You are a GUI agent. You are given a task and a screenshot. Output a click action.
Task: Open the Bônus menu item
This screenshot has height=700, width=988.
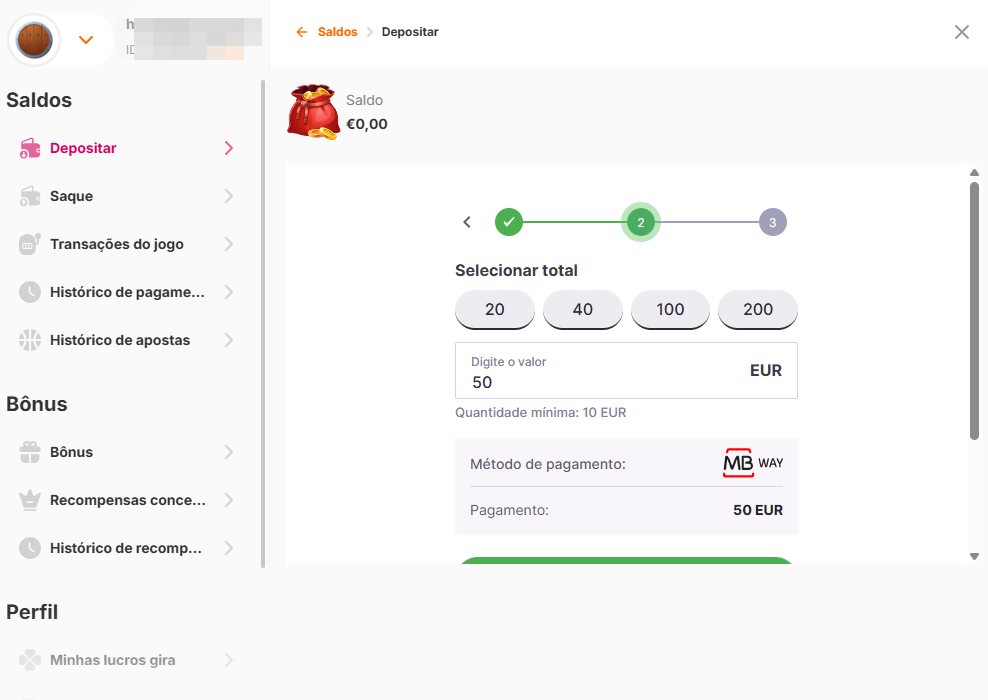click(127, 452)
